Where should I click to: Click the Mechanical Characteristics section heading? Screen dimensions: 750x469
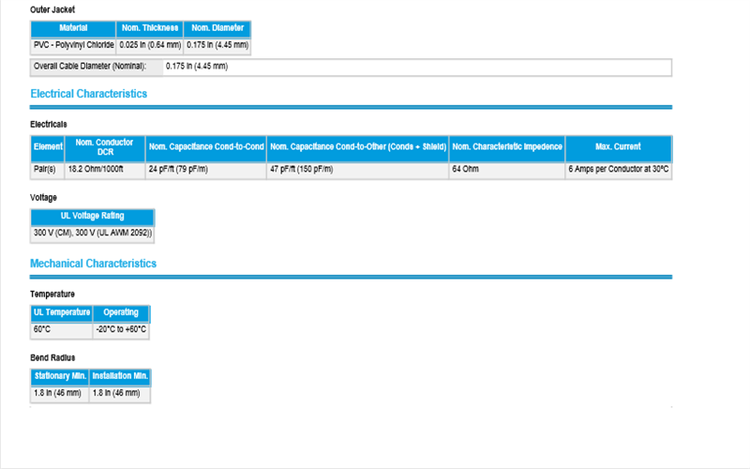(93, 264)
